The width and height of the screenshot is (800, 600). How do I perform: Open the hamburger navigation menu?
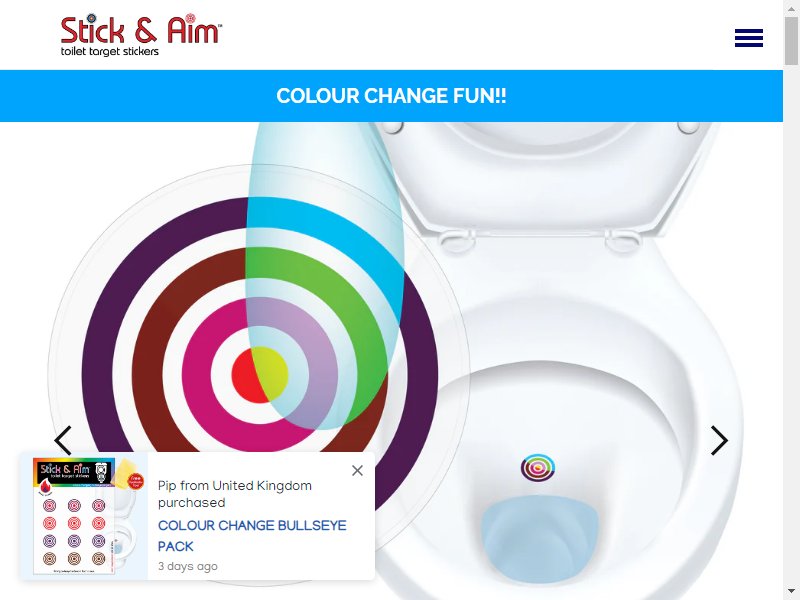(748, 38)
